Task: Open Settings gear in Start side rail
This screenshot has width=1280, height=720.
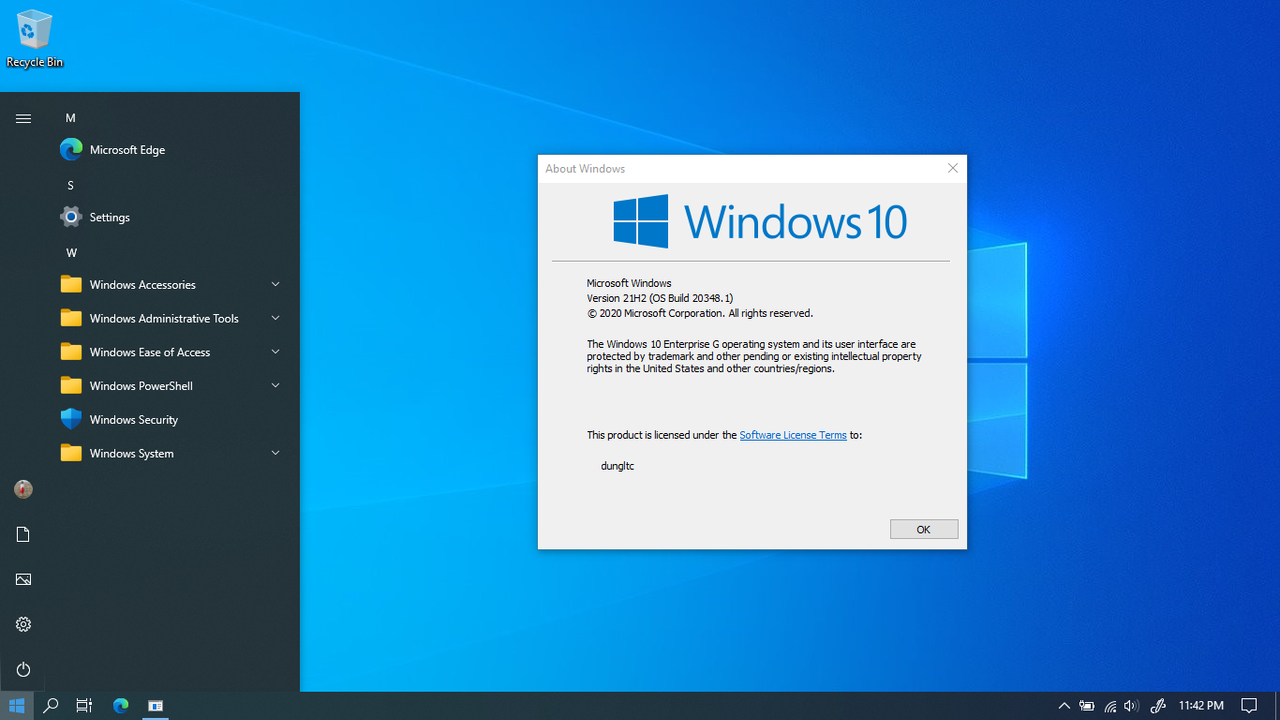Action: tap(23, 625)
